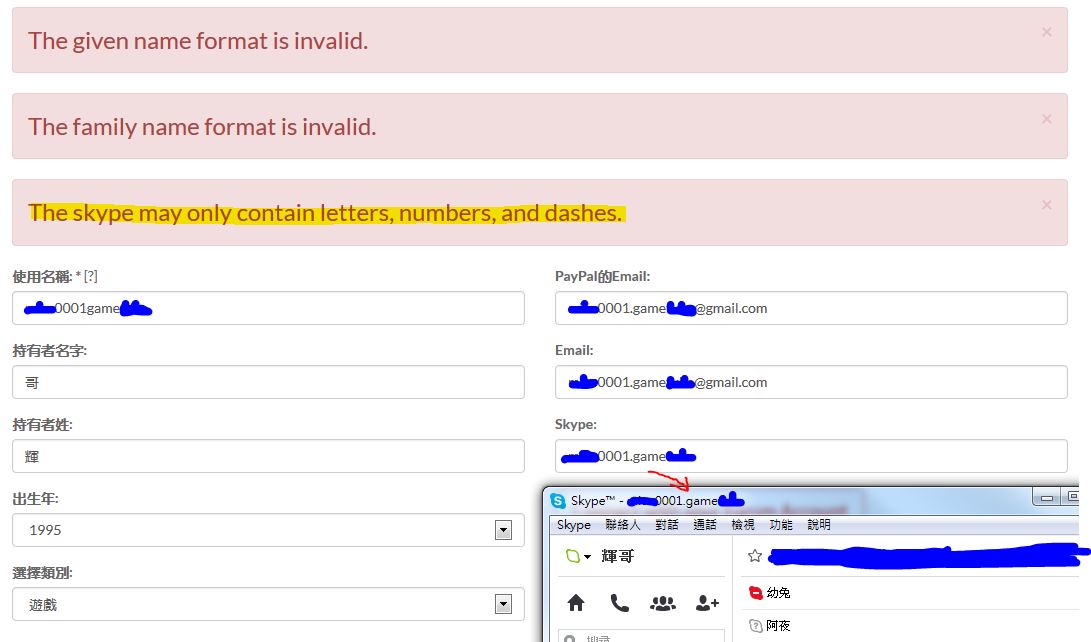This screenshot has width=1091, height=642.
Task: Click the favorite star icon
Action: [x=755, y=555]
